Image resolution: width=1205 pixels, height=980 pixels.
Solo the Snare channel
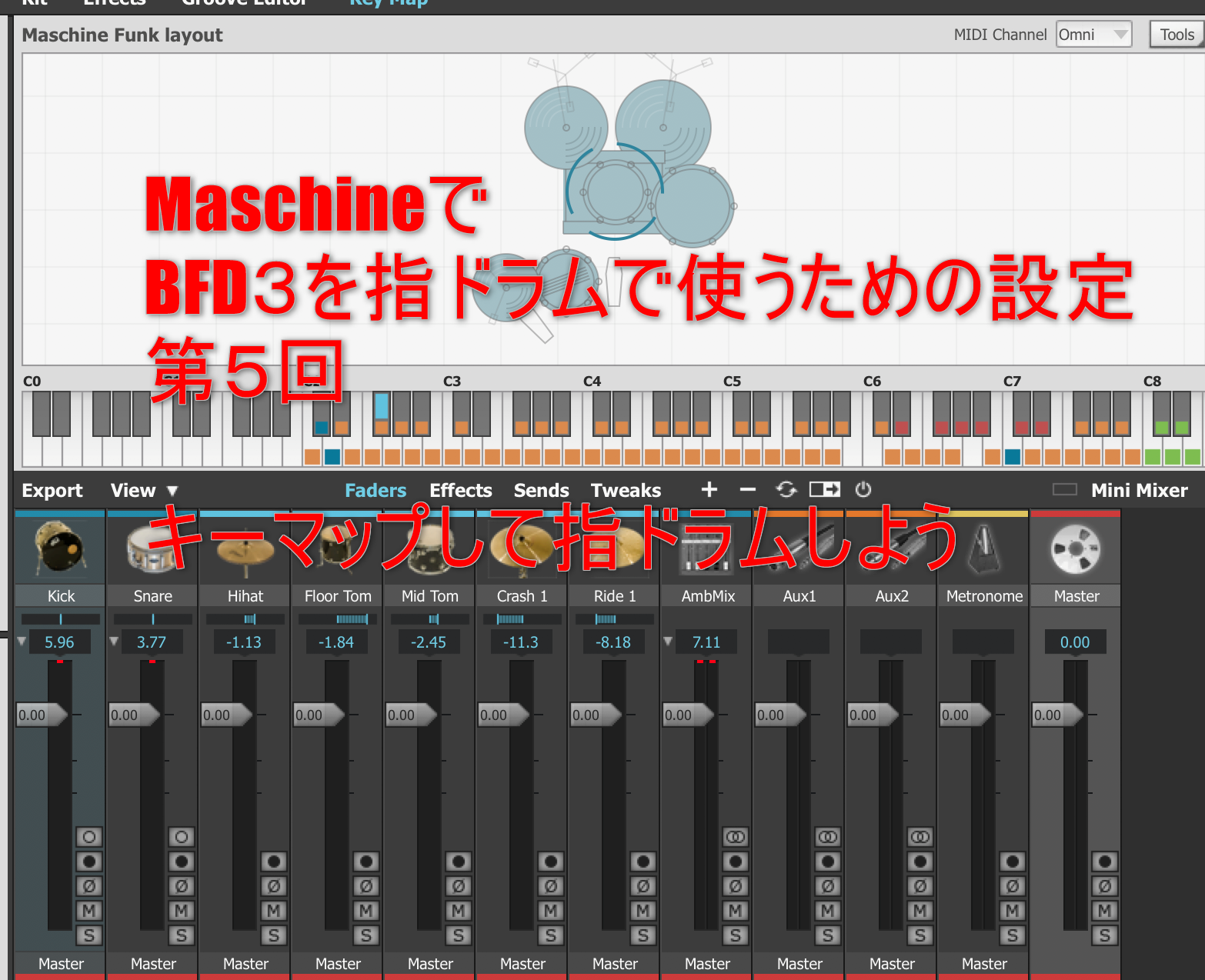[x=181, y=935]
